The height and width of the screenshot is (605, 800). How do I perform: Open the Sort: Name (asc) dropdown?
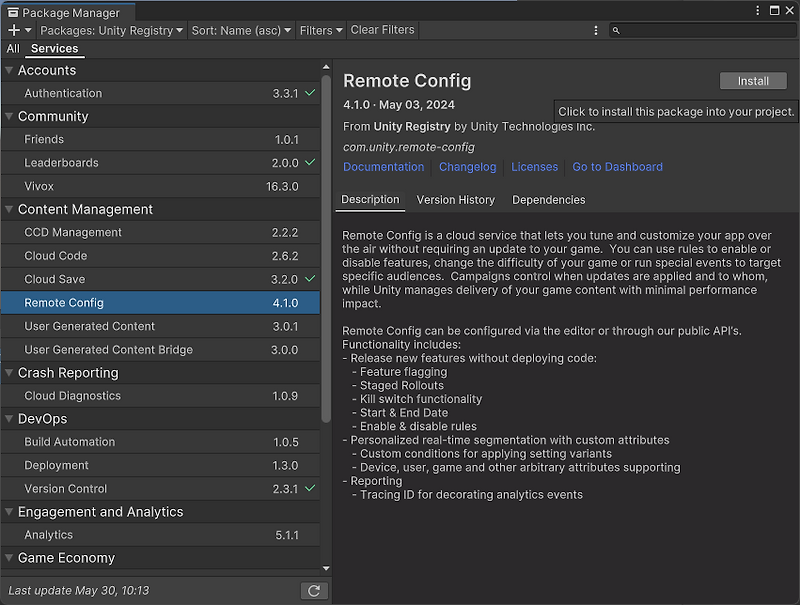click(x=241, y=30)
